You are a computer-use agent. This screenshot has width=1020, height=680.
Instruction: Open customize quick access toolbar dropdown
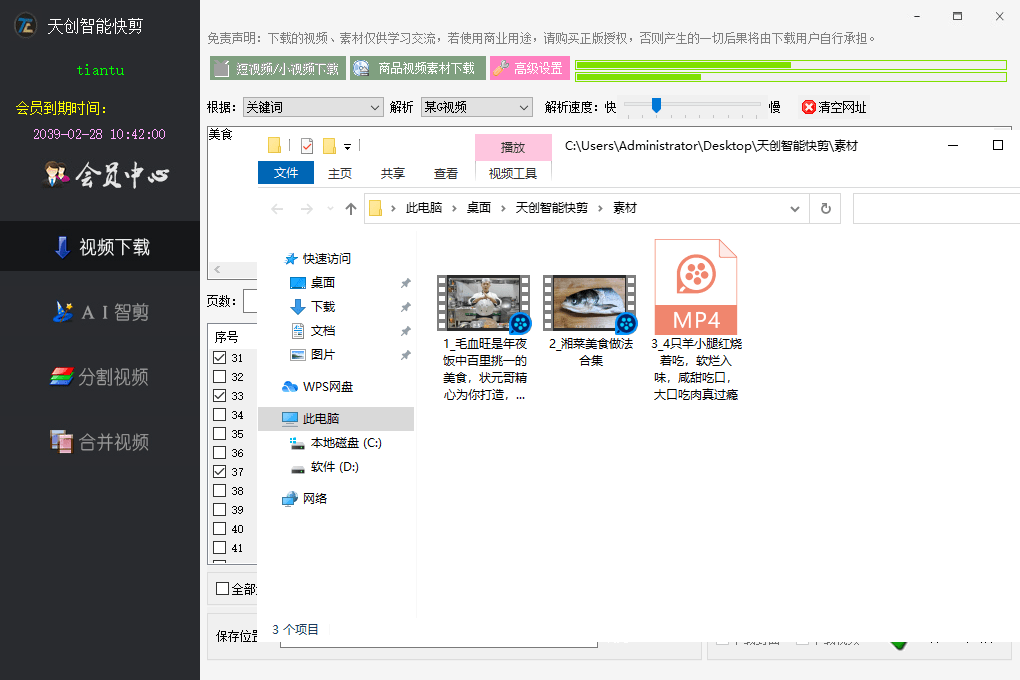[347, 147]
